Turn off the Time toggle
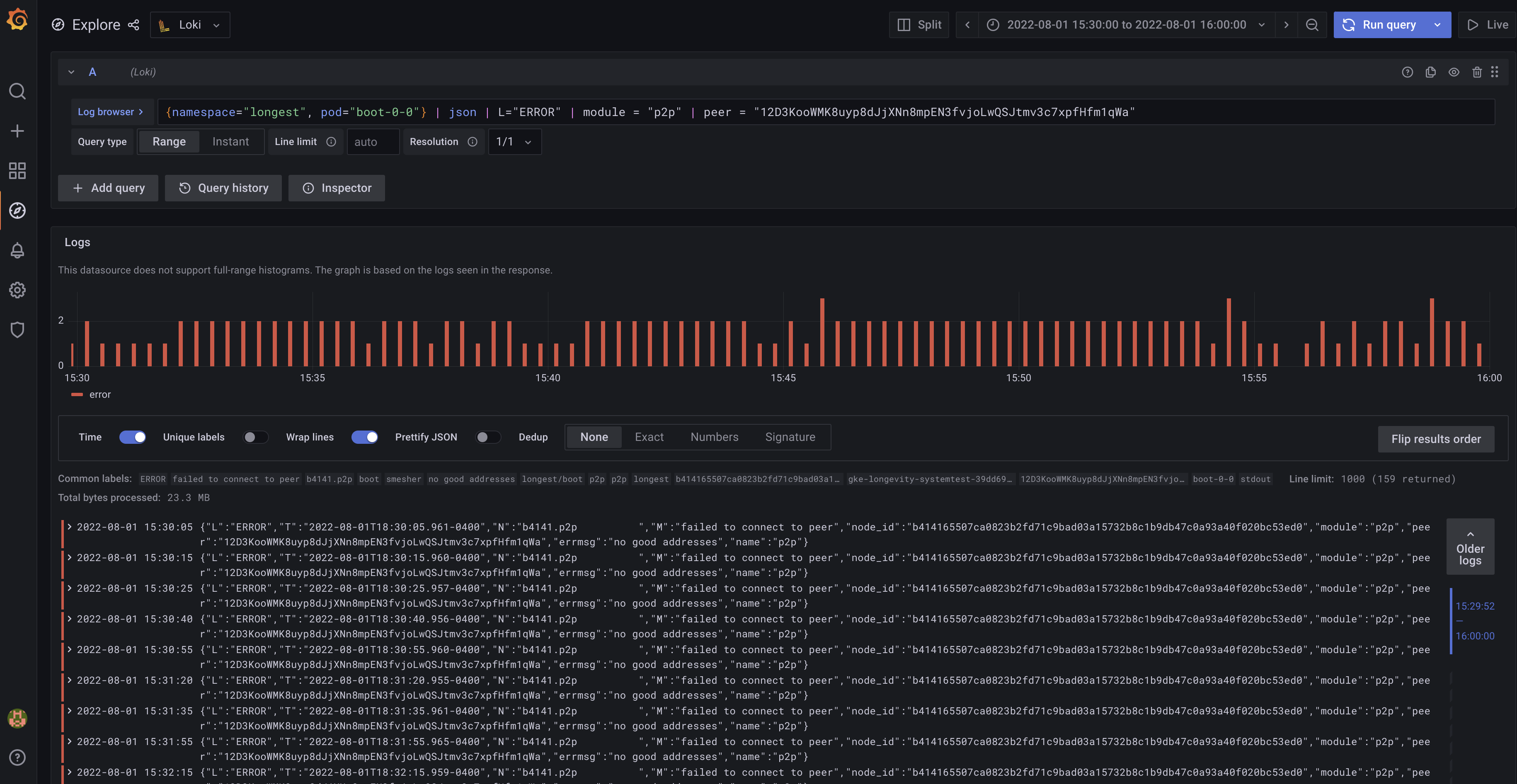Screen dimensions: 1517x784 pos(133,437)
